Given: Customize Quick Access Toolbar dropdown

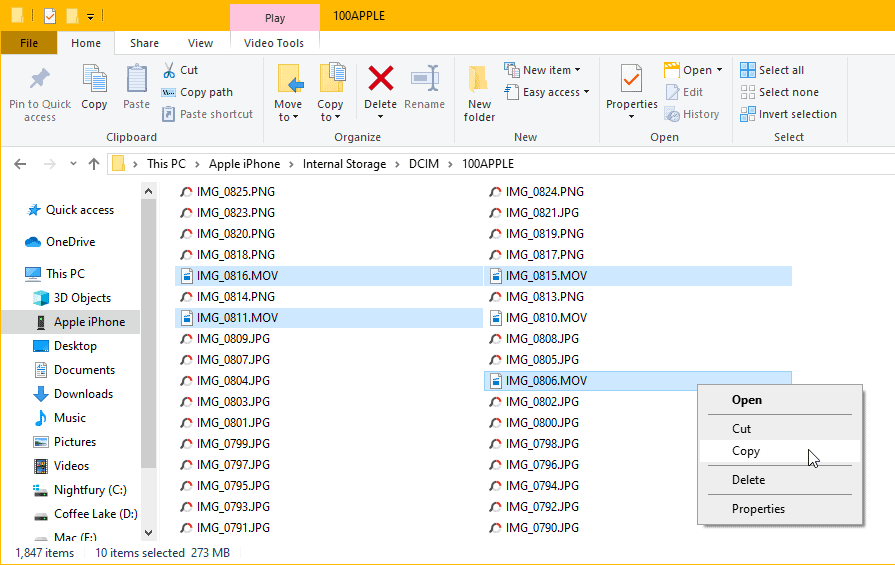Looking at the screenshot, I should 90,17.
